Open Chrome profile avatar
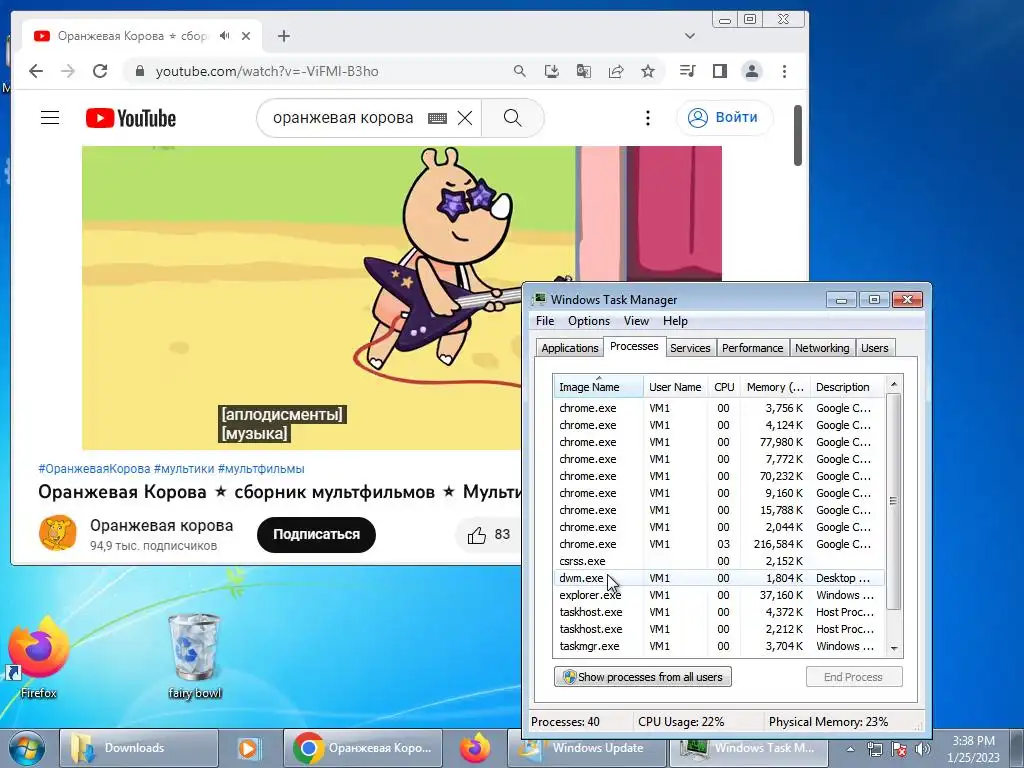 [752, 71]
